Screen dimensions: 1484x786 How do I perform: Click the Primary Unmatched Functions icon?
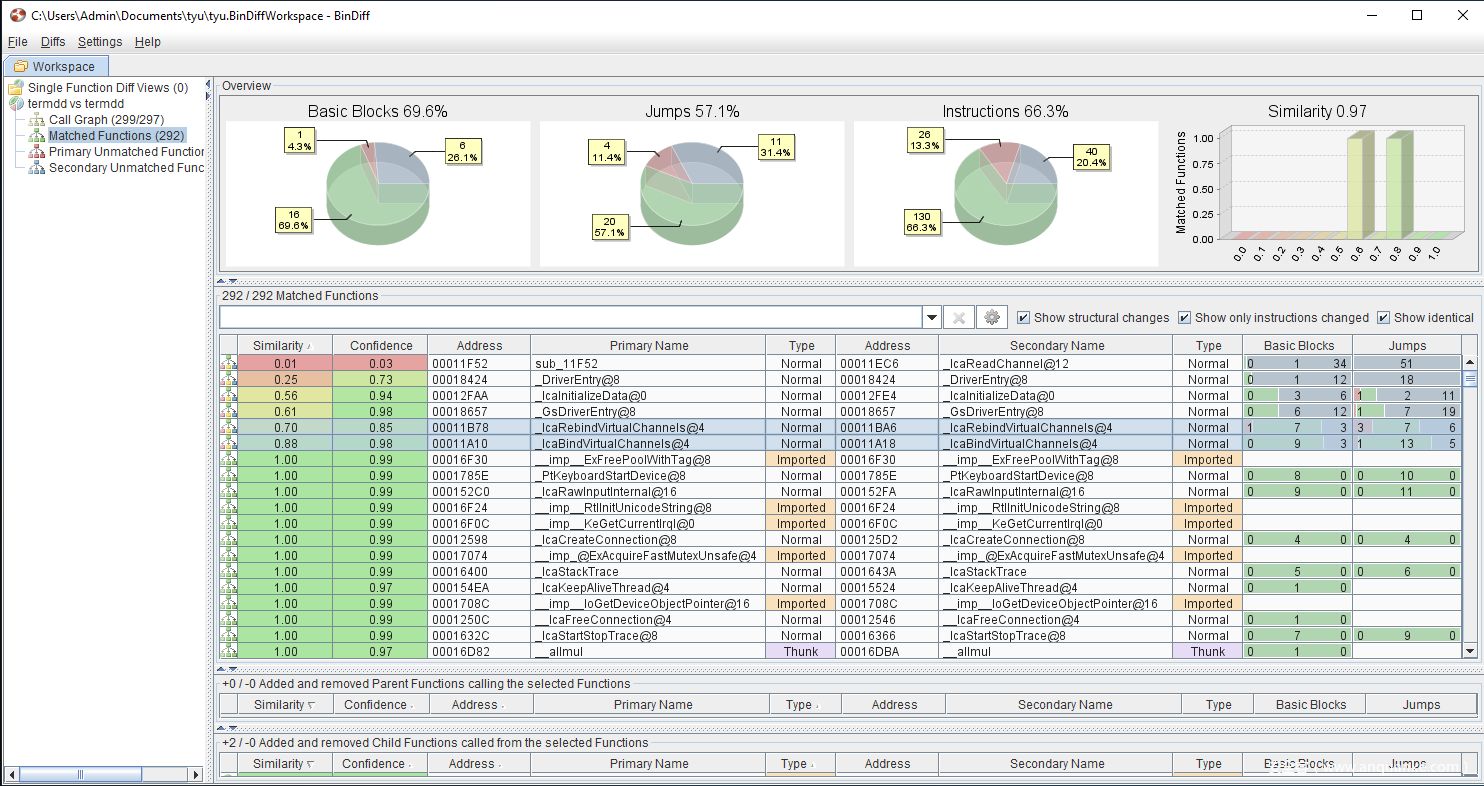37,152
